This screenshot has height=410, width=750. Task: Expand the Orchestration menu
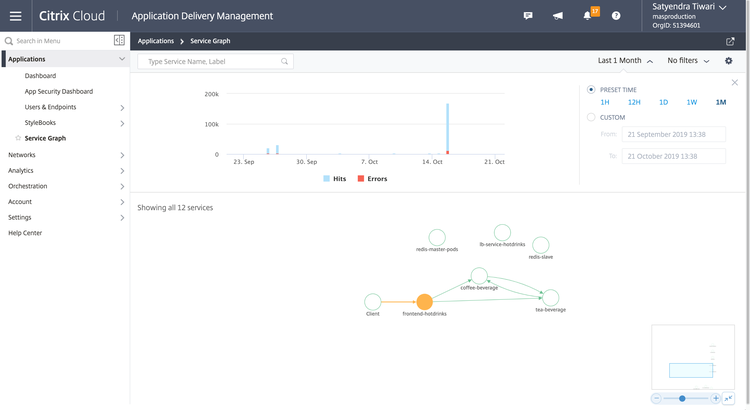click(x=122, y=187)
